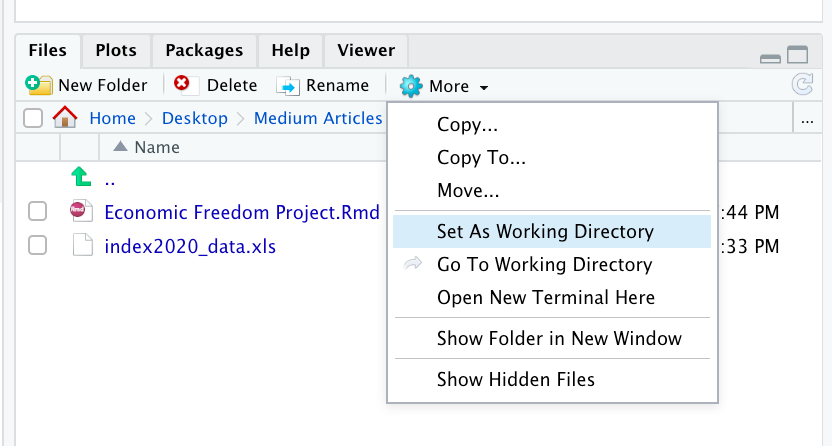Navigate to Desktop in breadcrumb
Image resolution: width=832 pixels, height=446 pixels.
195,118
